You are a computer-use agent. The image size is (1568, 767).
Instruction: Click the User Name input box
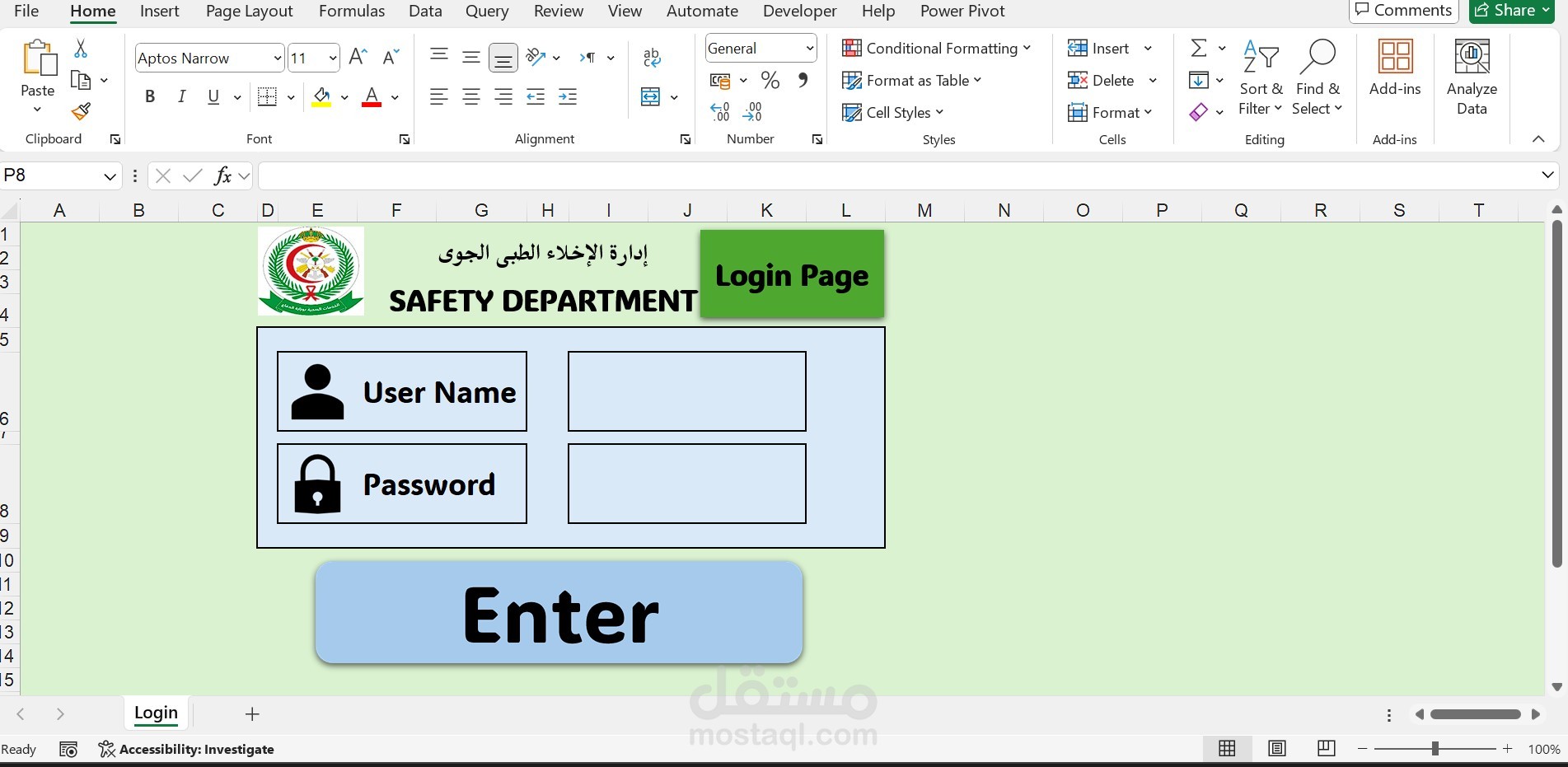coord(686,391)
